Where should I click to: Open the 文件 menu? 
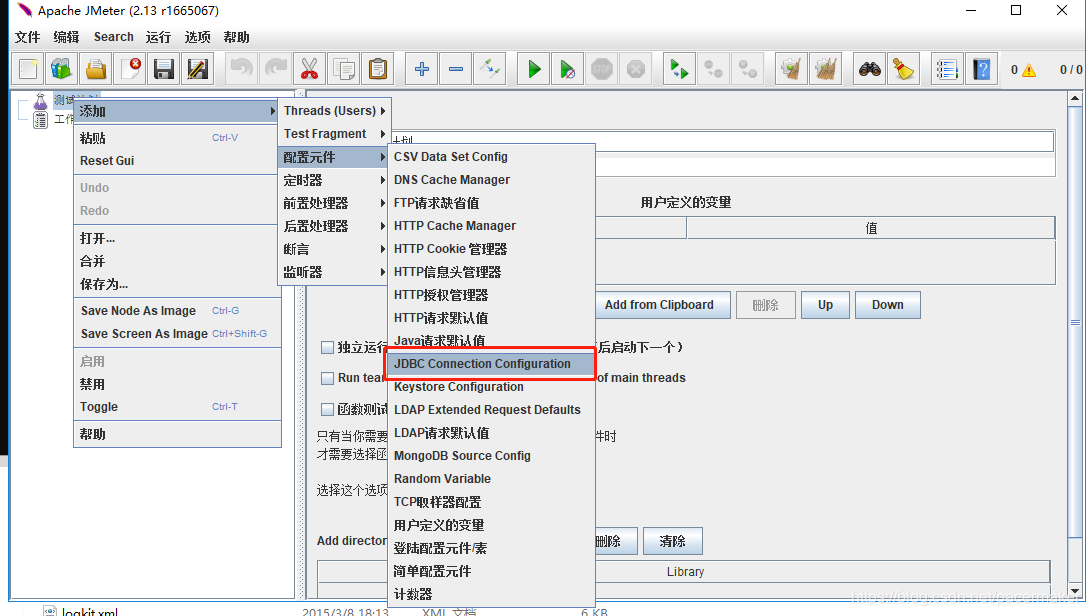pos(28,37)
